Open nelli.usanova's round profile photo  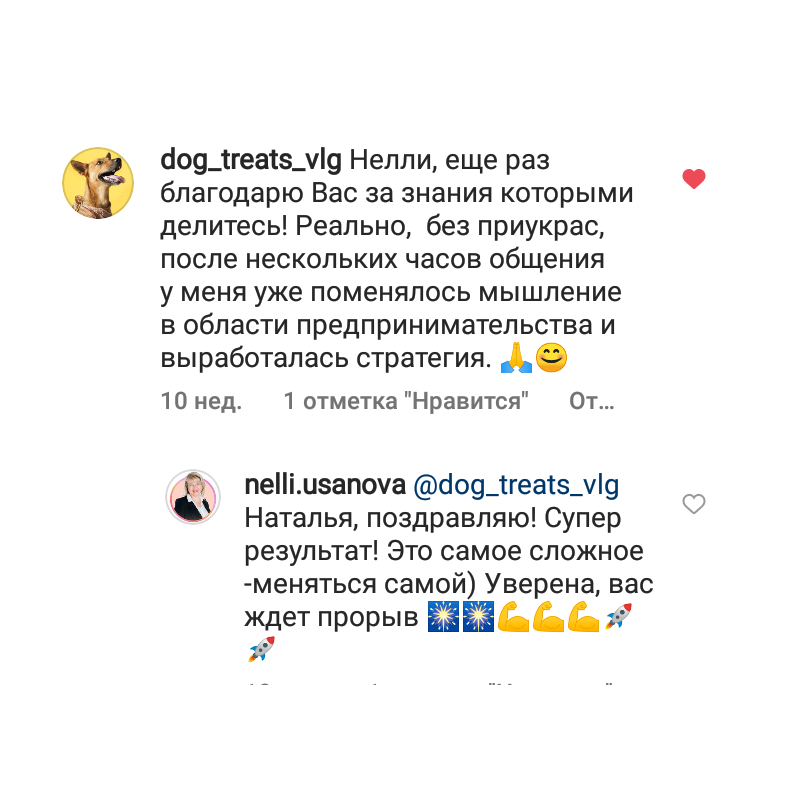[193, 497]
